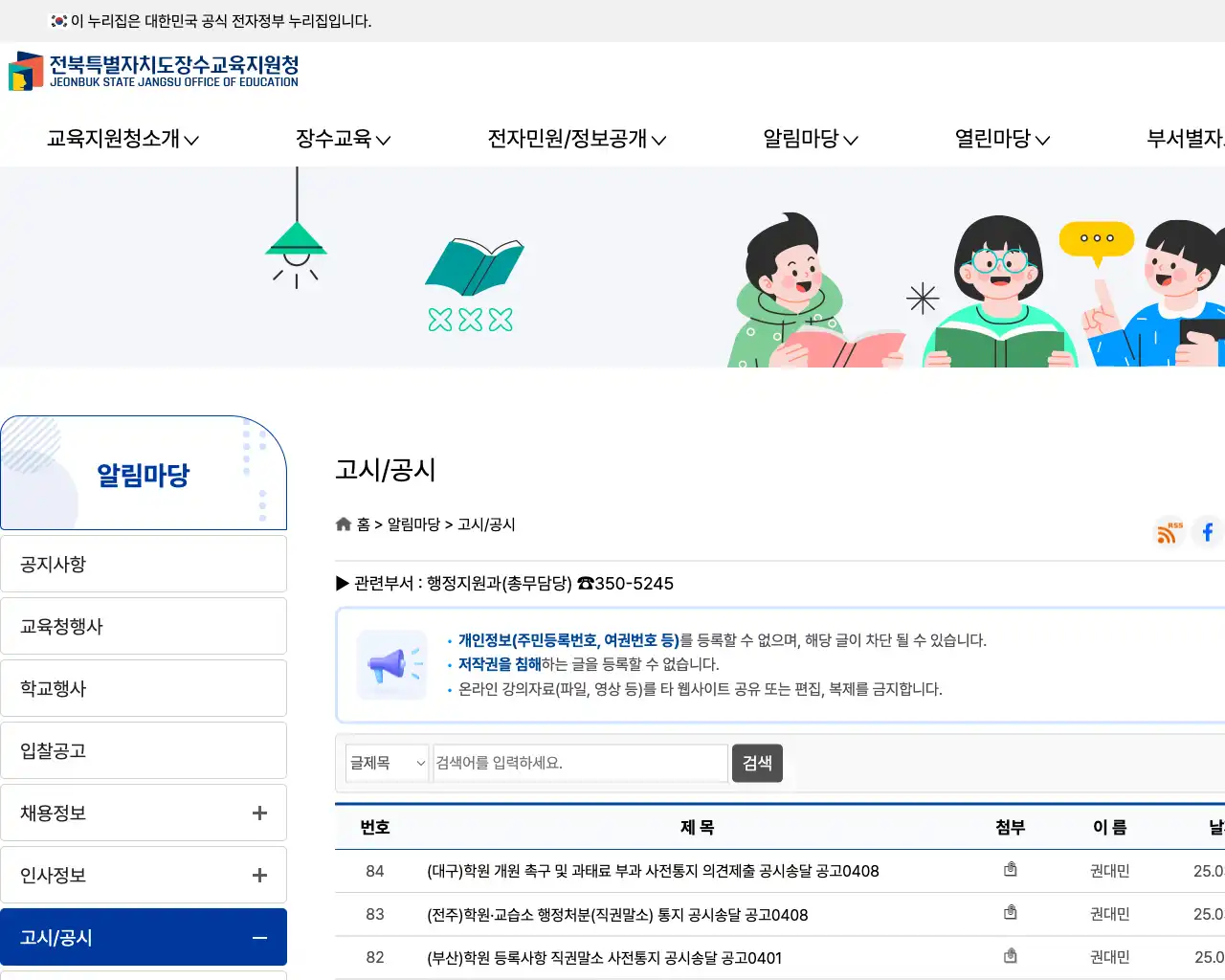Open attachment icon for post 84
The image size is (1225, 980).
tap(1010, 870)
